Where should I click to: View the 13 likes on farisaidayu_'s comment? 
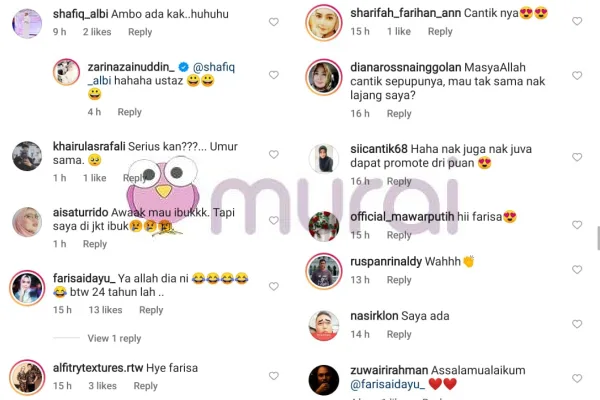tap(105, 310)
